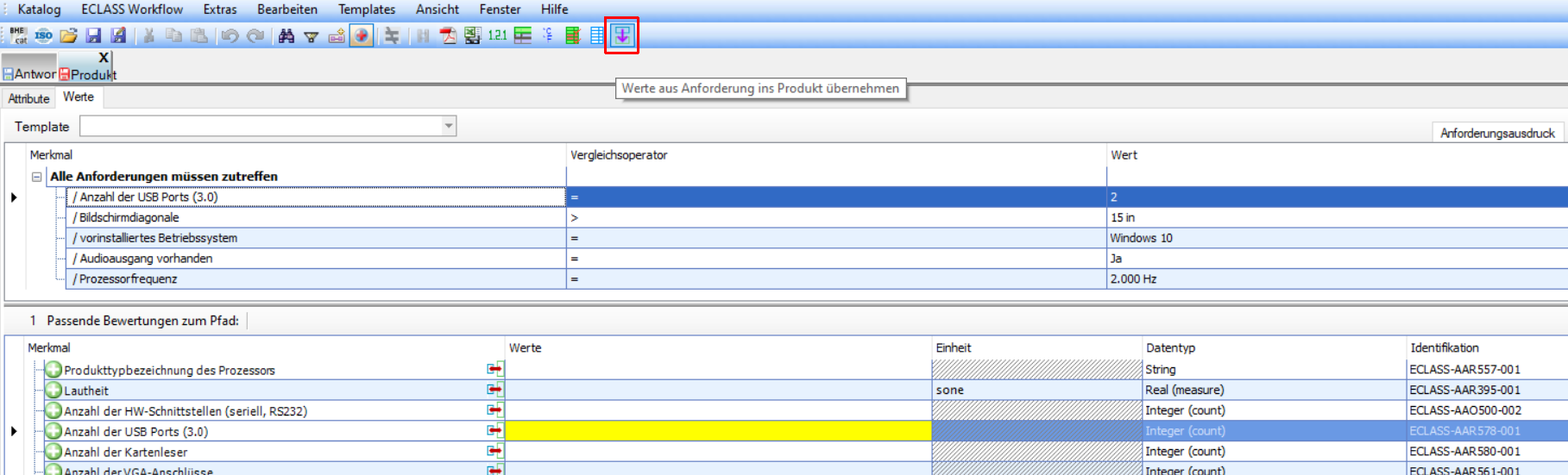The width and height of the screenshot is (1568, 475).
Task: Switch to the Attribute tab
Action: coord(28,98)
